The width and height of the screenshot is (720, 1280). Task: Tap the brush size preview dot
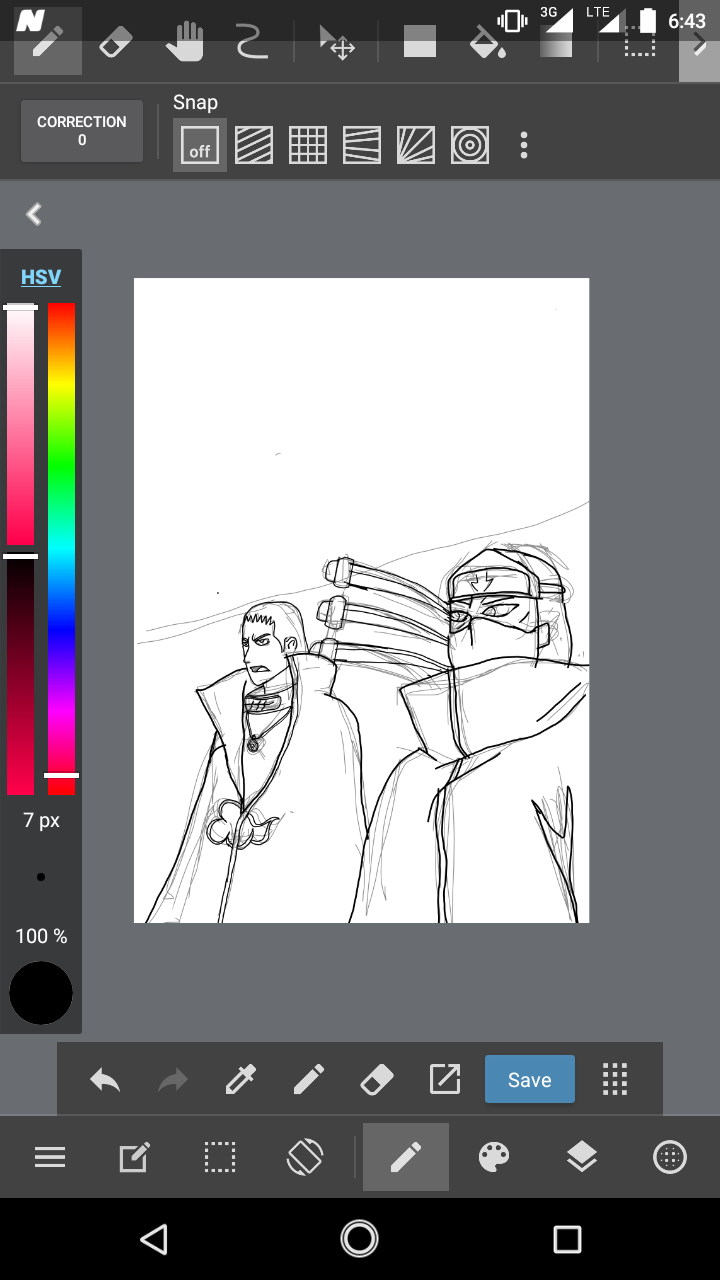click(x=41, y=877)
